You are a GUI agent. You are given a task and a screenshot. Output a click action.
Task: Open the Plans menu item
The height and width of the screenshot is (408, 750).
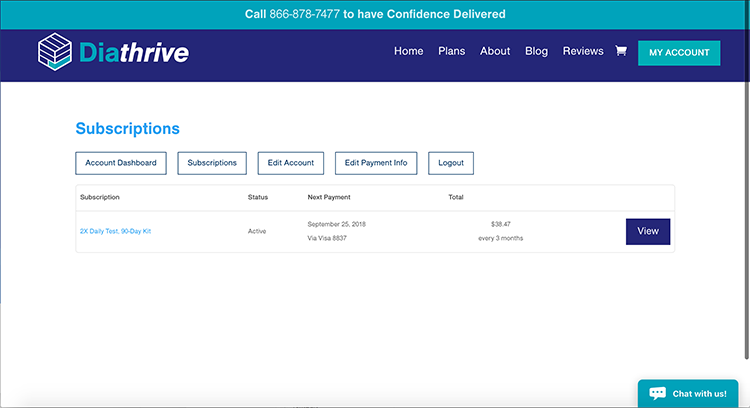point(452,51)
